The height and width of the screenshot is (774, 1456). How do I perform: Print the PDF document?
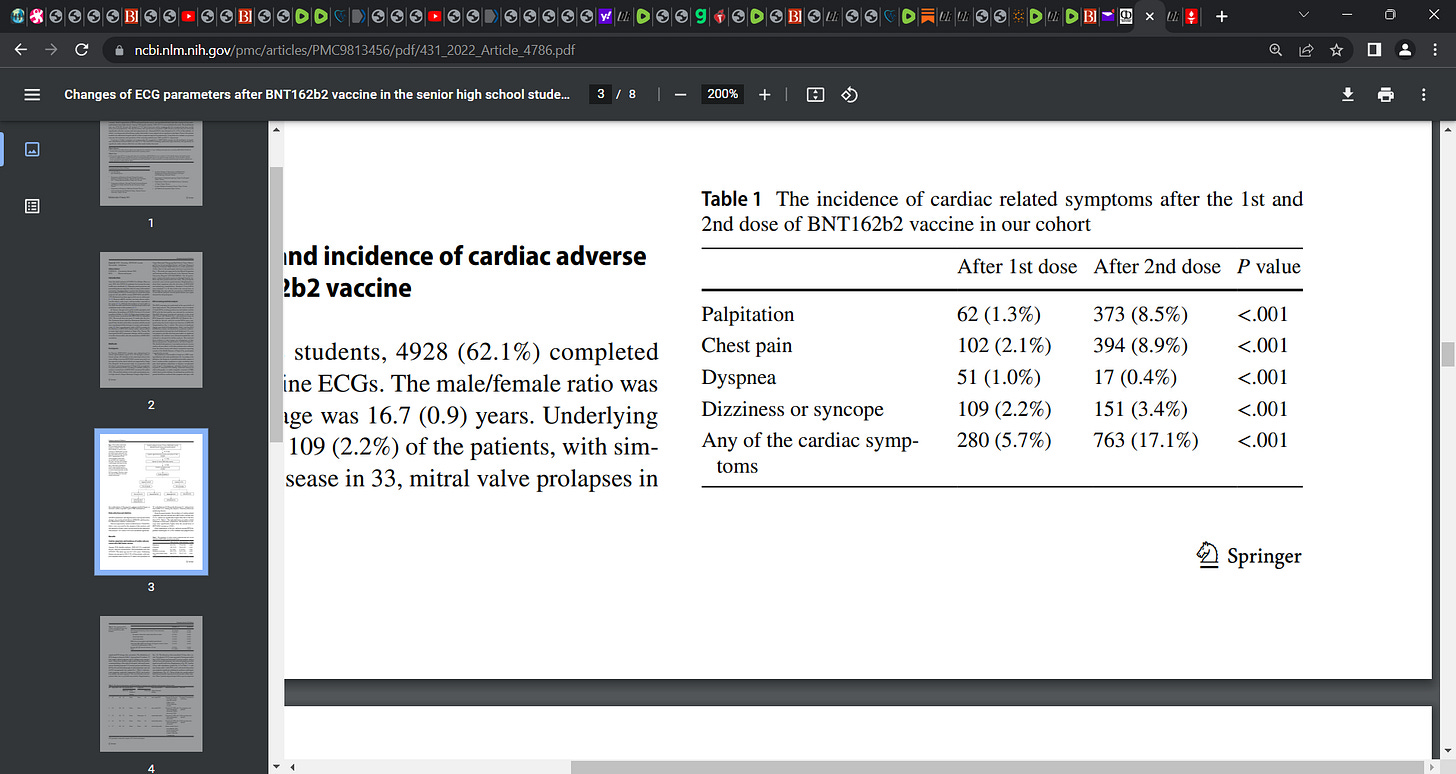click(x=1385, y=94)
